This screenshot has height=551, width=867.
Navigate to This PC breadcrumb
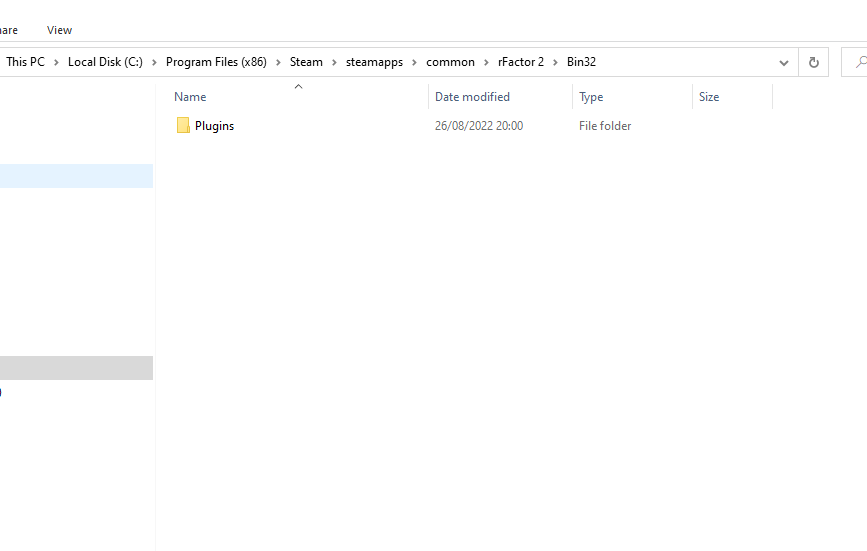[x=25, y=62]
